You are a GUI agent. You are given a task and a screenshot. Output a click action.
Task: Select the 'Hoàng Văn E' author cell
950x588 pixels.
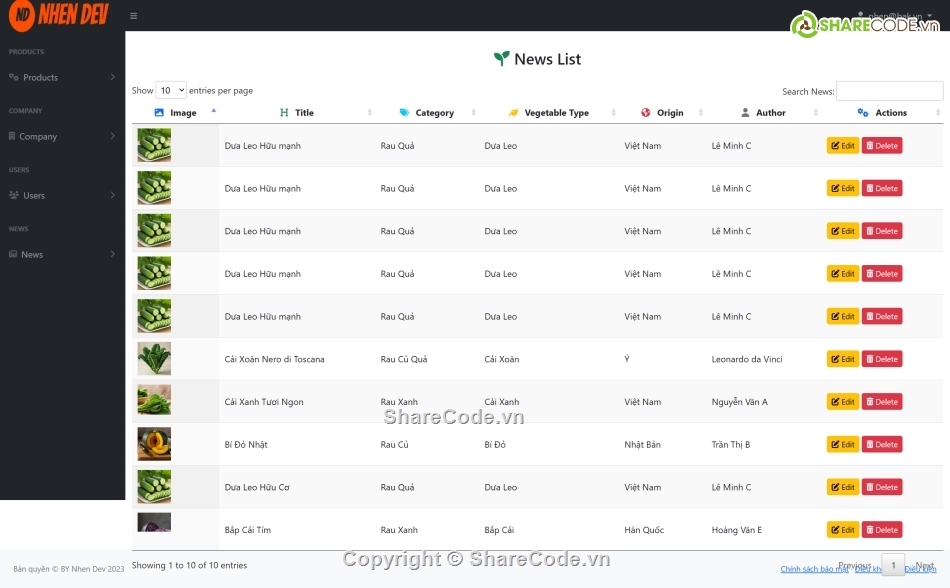pos(737,530)
